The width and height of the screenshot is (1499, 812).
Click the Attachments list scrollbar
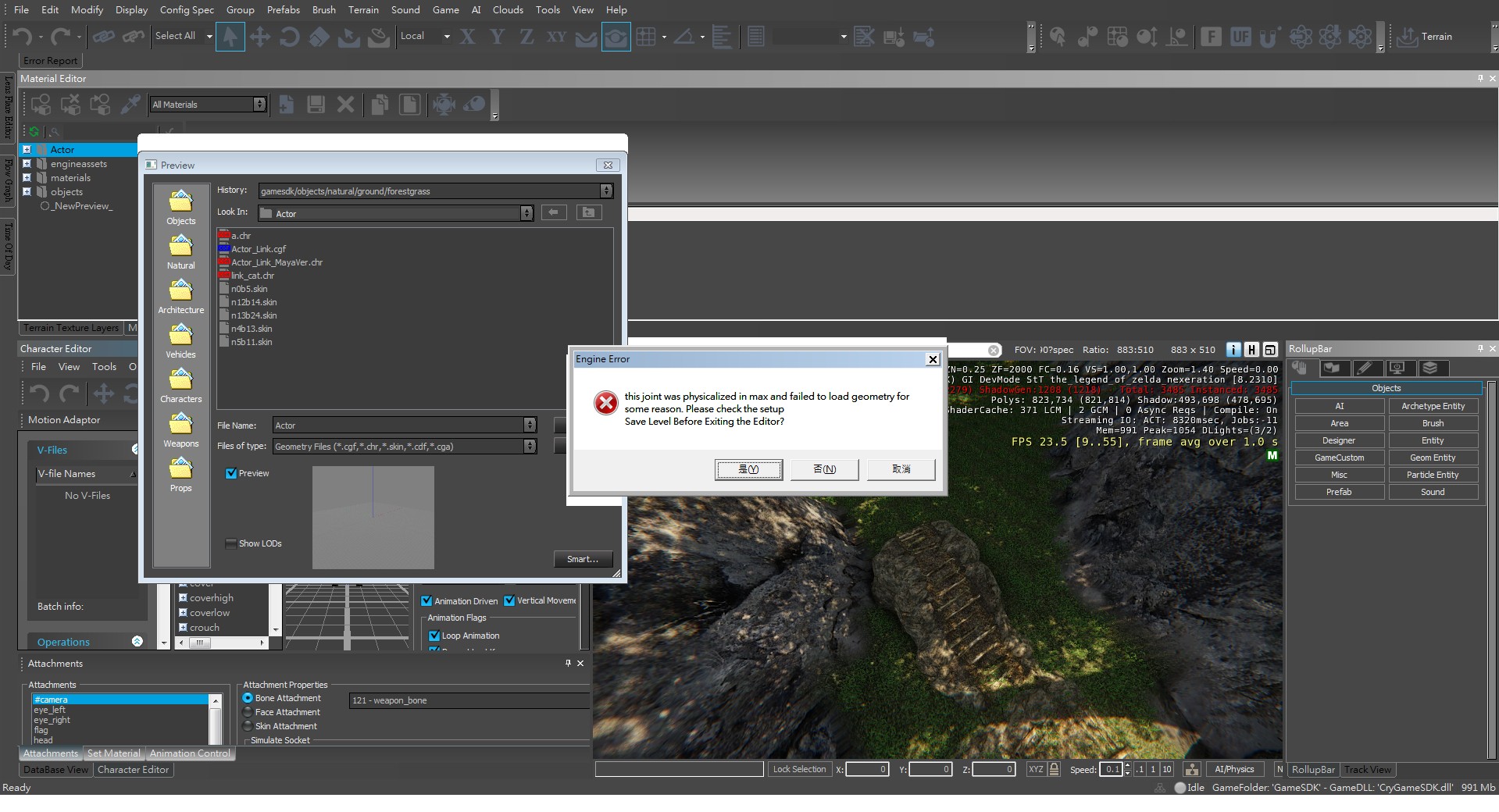pyautogui.click(x=216, y=720)
